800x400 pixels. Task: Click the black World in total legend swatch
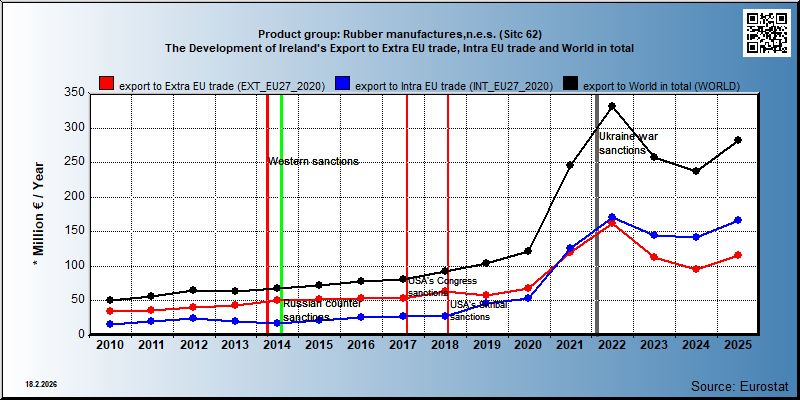571,84
